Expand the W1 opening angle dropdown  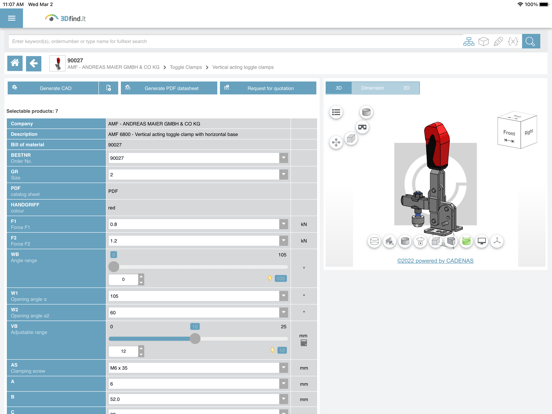(284, 296)
